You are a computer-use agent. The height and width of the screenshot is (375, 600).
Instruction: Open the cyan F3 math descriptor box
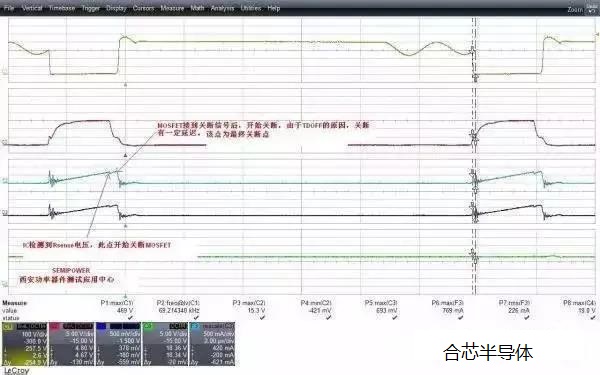pyautogui.click(x=212, y=344)
